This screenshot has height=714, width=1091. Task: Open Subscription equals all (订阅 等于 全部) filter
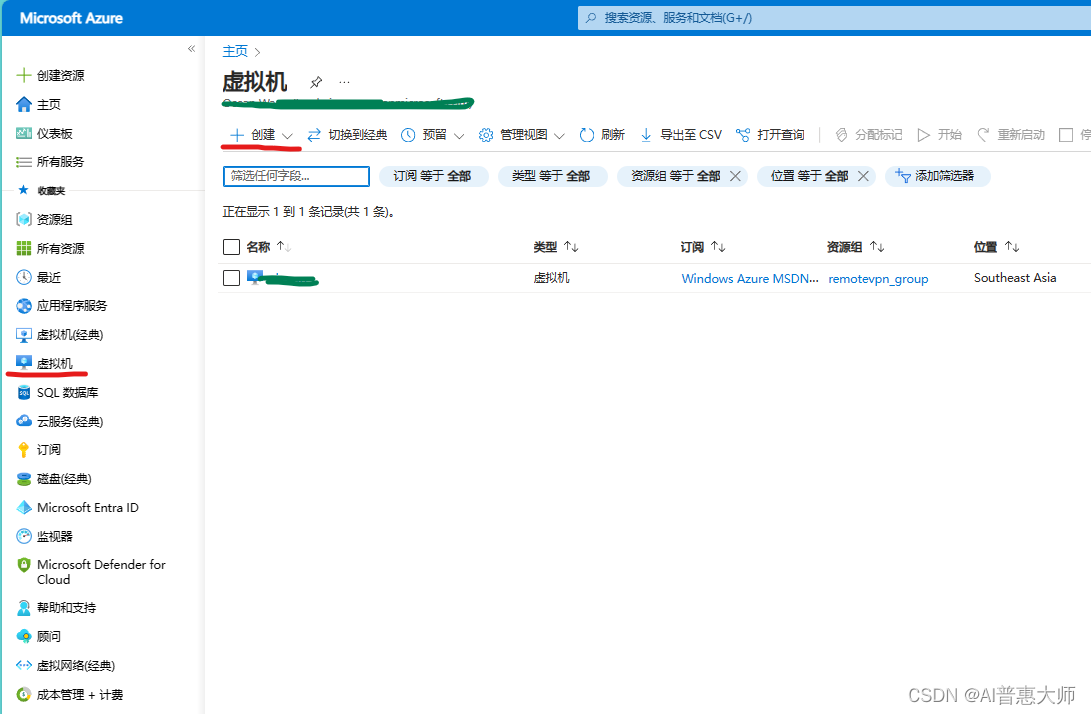[x=433, y=176]
